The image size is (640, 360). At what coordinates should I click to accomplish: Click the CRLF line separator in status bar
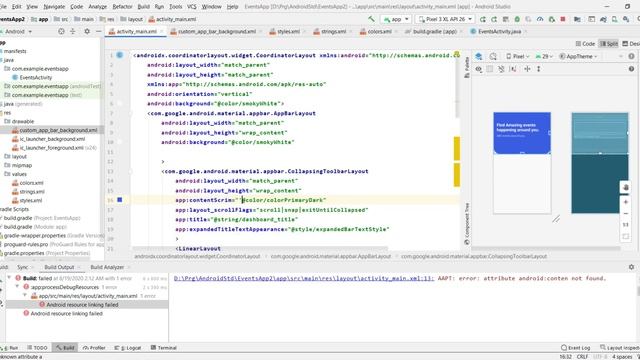click(582, 357)
